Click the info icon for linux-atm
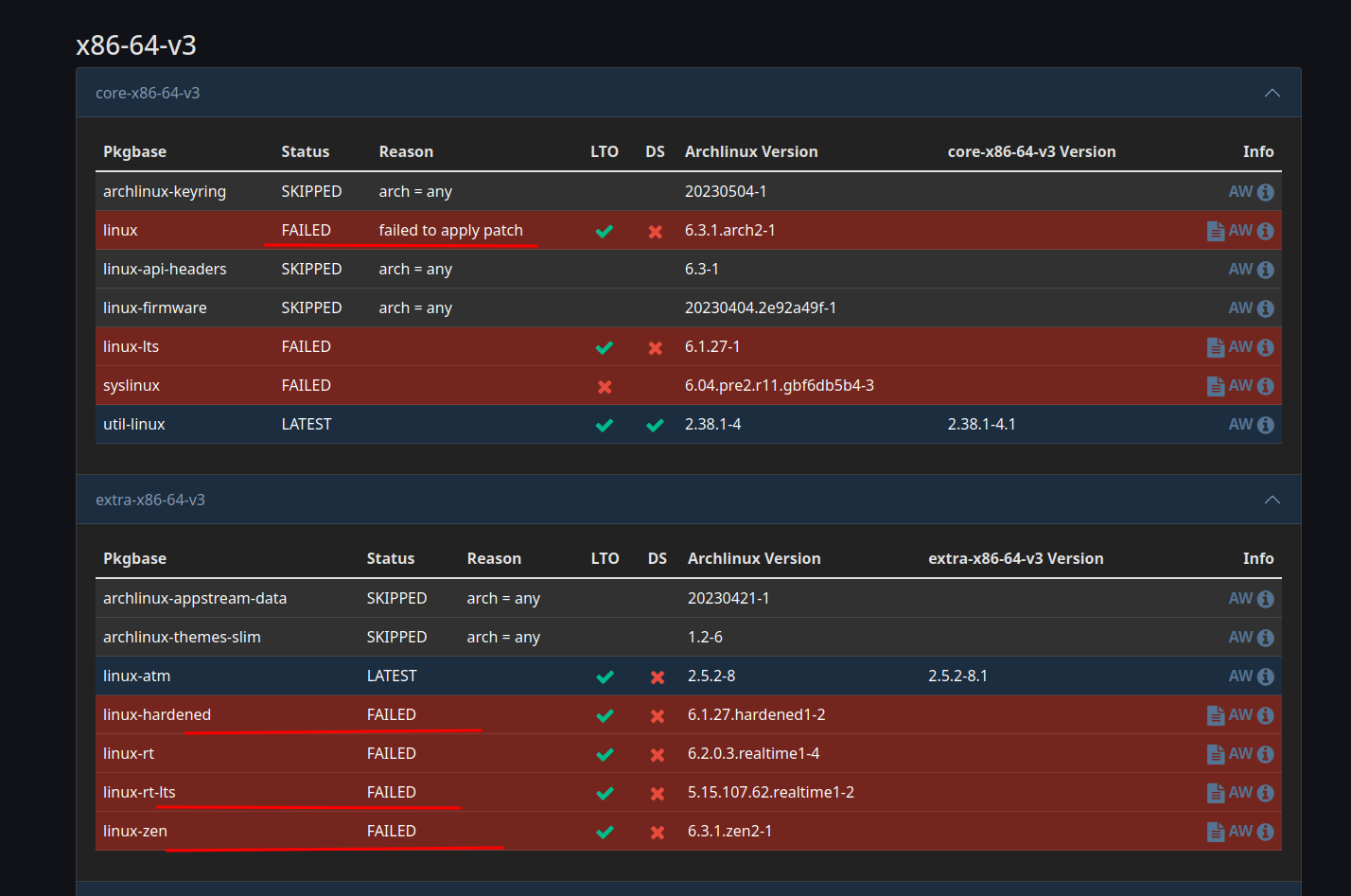The image size is (1351, 896). pyautogui.click(x=1266, y=676)
